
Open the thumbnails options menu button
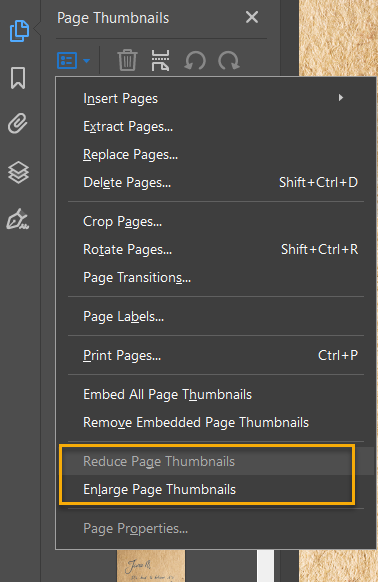tap(74, 61)
